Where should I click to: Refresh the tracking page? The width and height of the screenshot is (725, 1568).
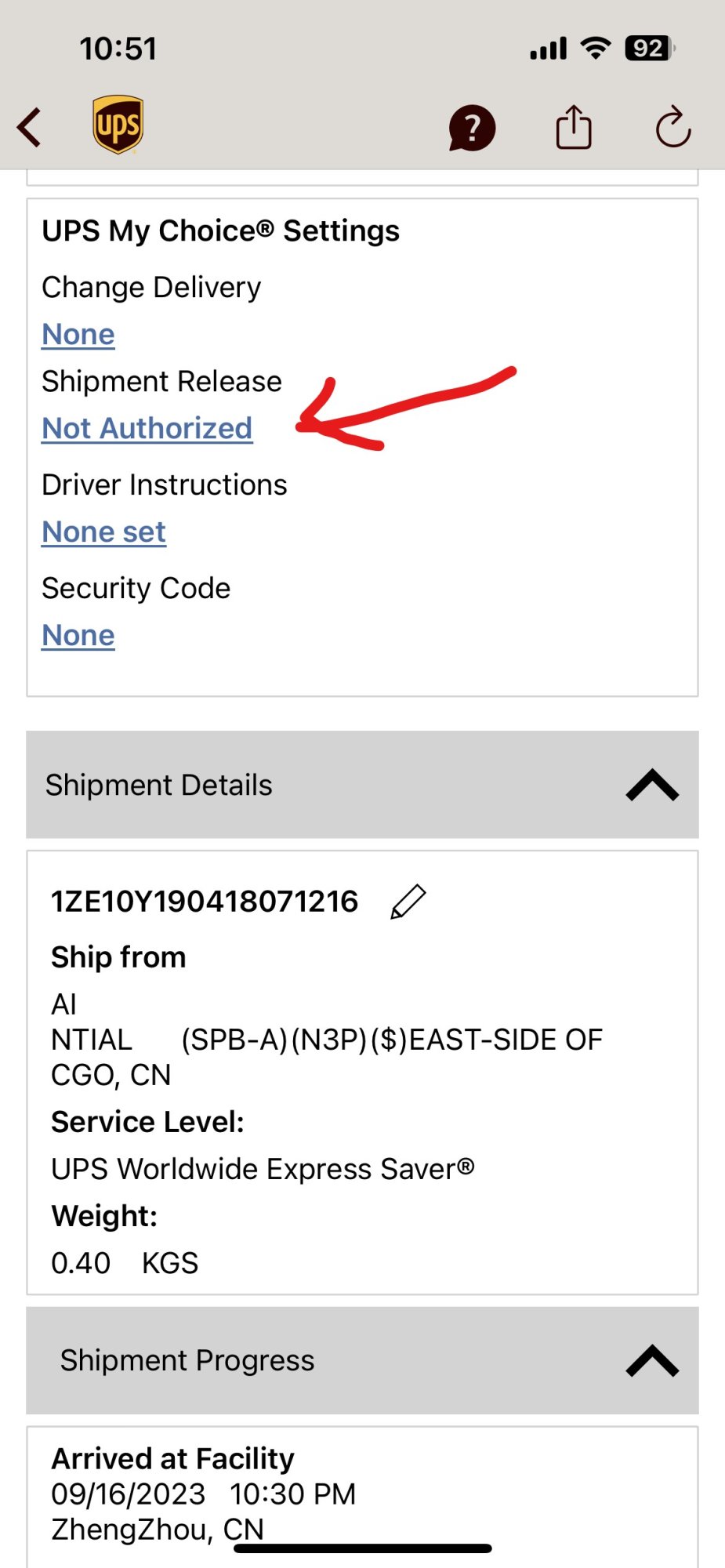tap(673, 128)
